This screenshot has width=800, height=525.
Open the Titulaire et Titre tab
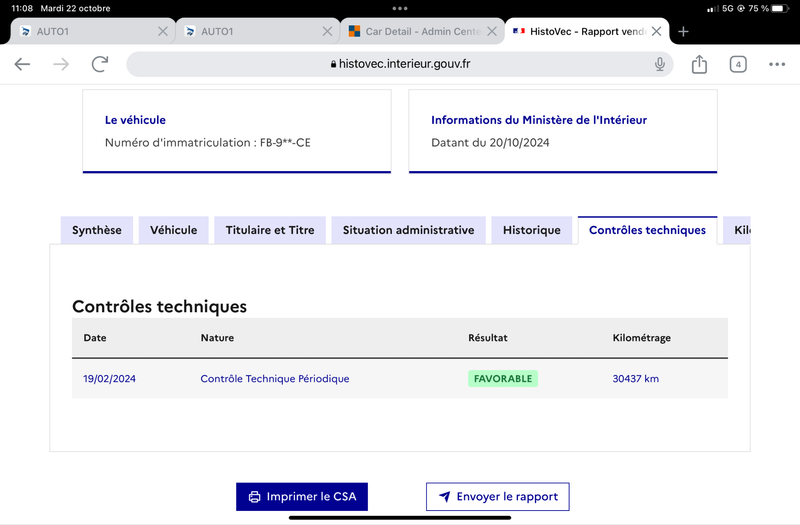tap(270, 230)
